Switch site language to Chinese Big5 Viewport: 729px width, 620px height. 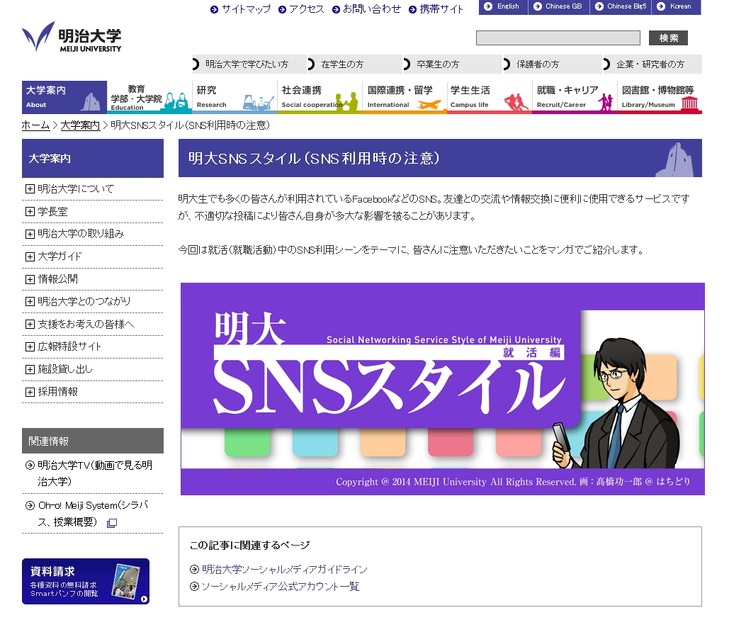[x=621, y=7]
